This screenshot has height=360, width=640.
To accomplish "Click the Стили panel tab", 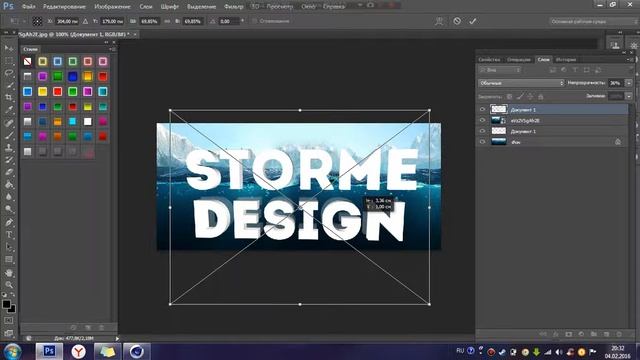I will click(30, 49).
